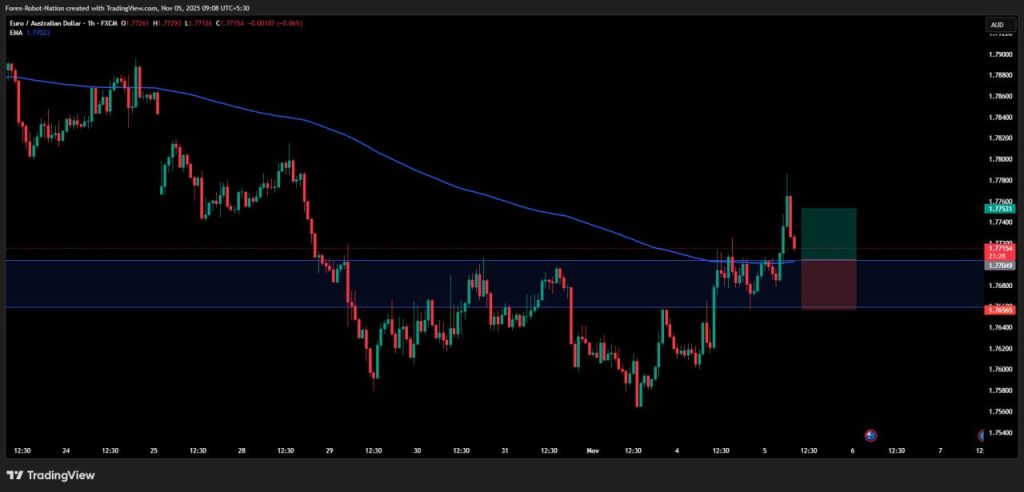Click the 28 date label on time axis
Viewport: 1024px width, 492px height.
point(242,451)
